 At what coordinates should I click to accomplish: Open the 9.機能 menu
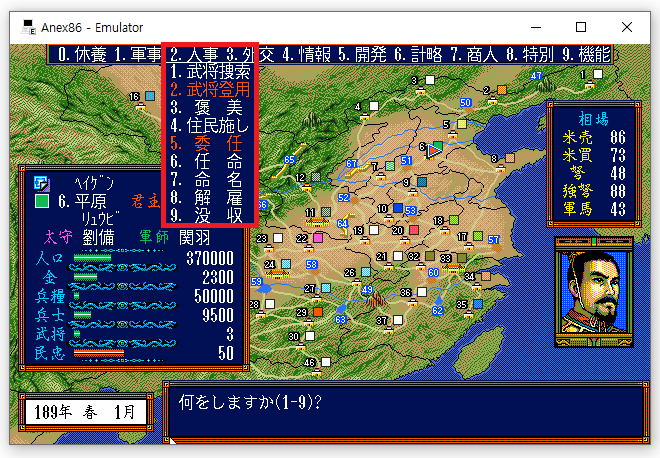586,54
